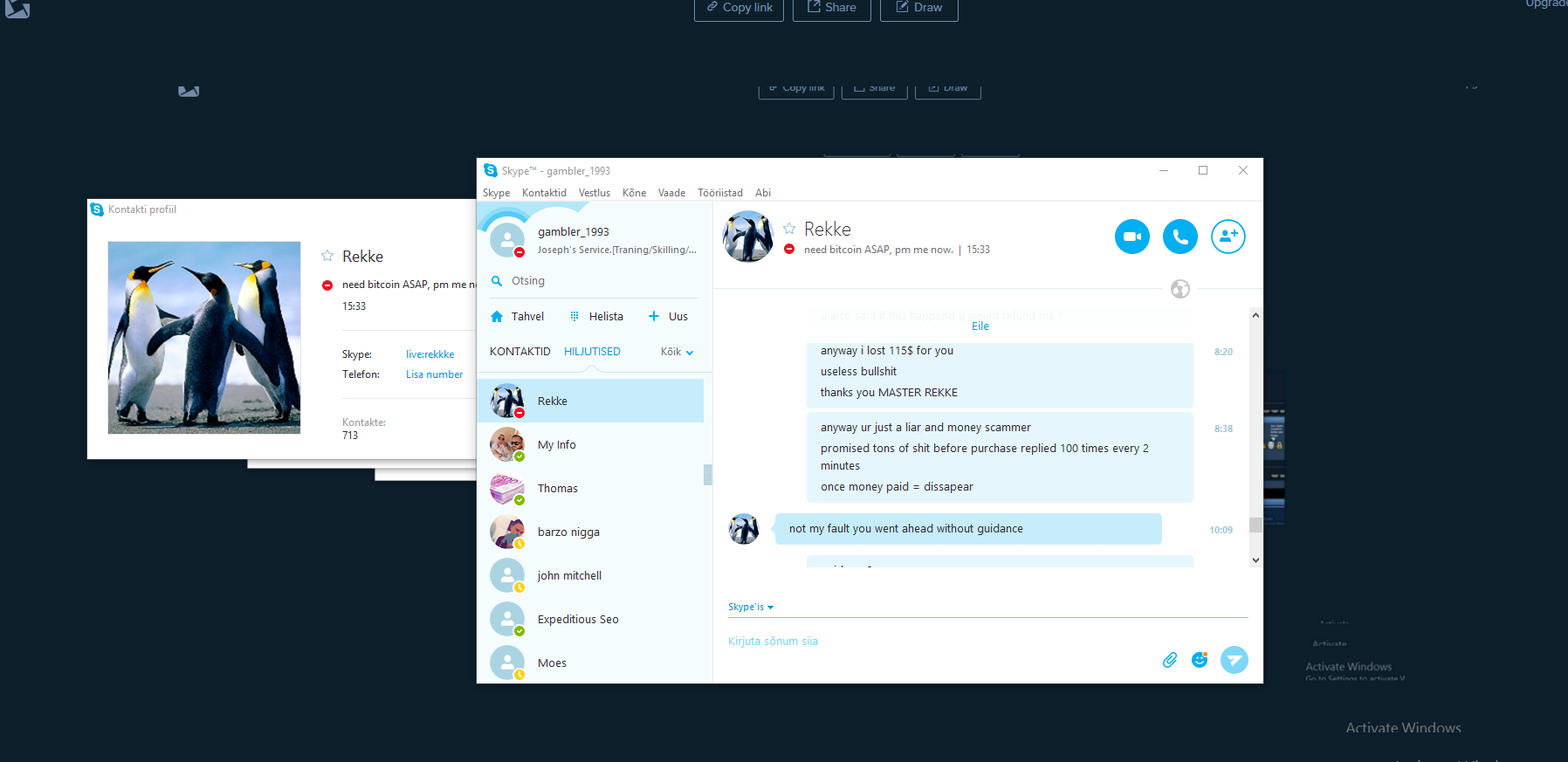Click the Kontakte count 713

coord(350,436)
